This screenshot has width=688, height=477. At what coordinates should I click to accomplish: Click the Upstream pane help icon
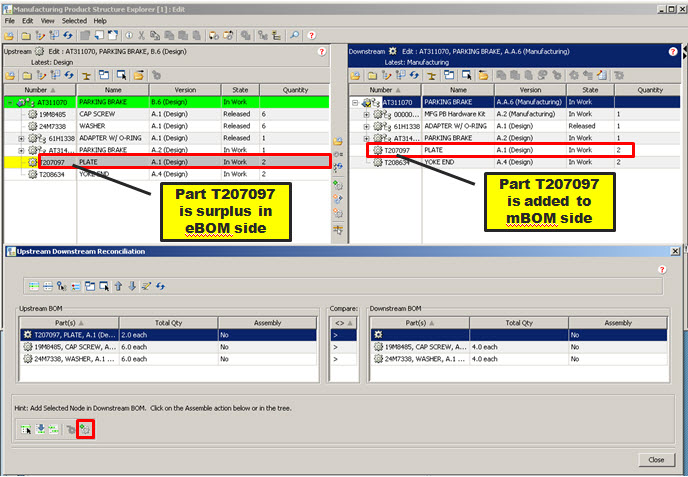[322, 52]
